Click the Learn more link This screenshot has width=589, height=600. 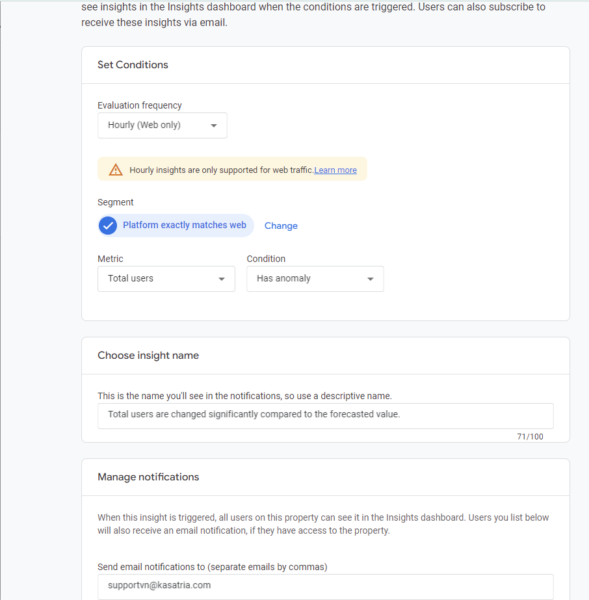(335, 170)
